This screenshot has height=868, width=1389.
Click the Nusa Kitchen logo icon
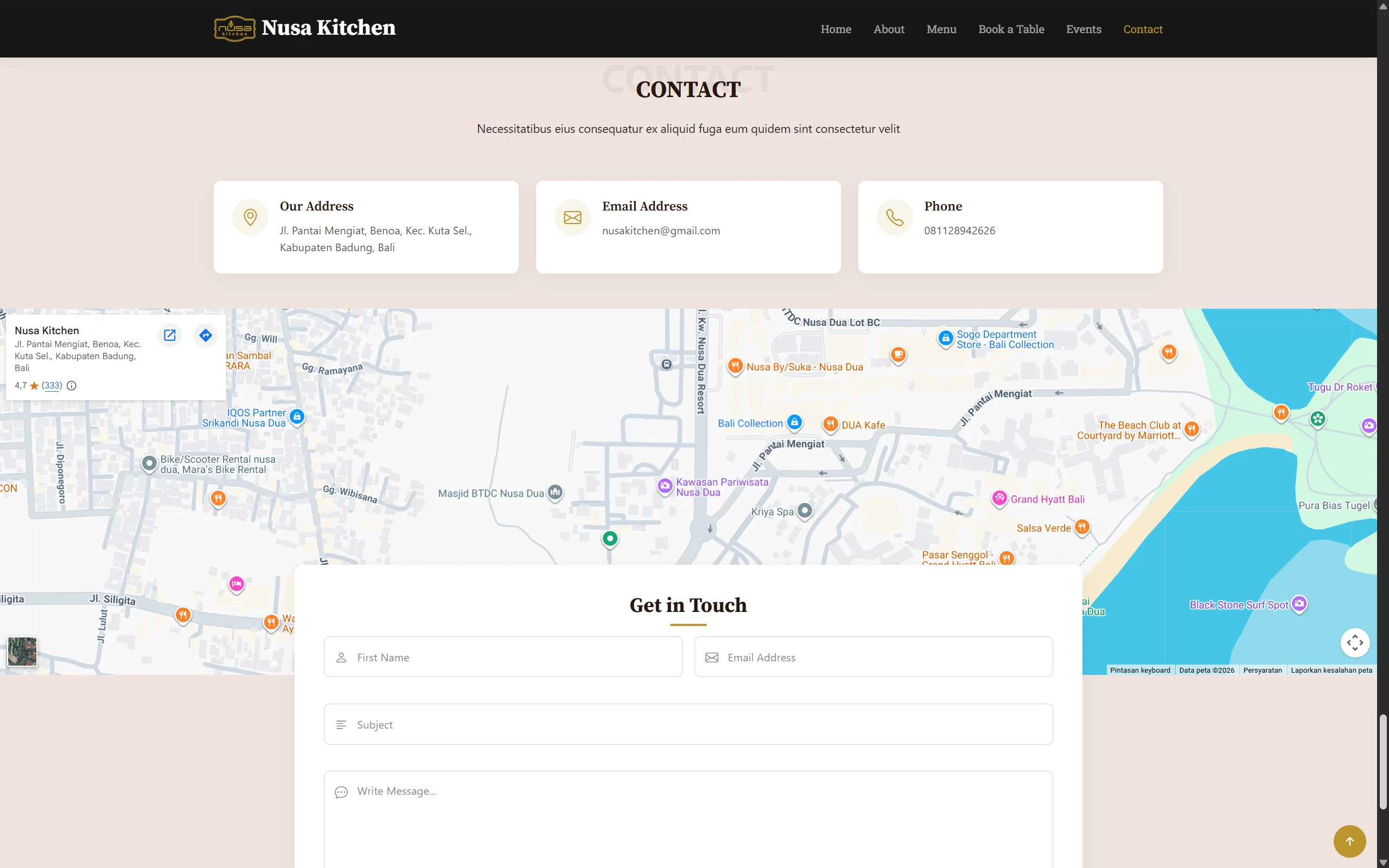click(x=234, y=28)
